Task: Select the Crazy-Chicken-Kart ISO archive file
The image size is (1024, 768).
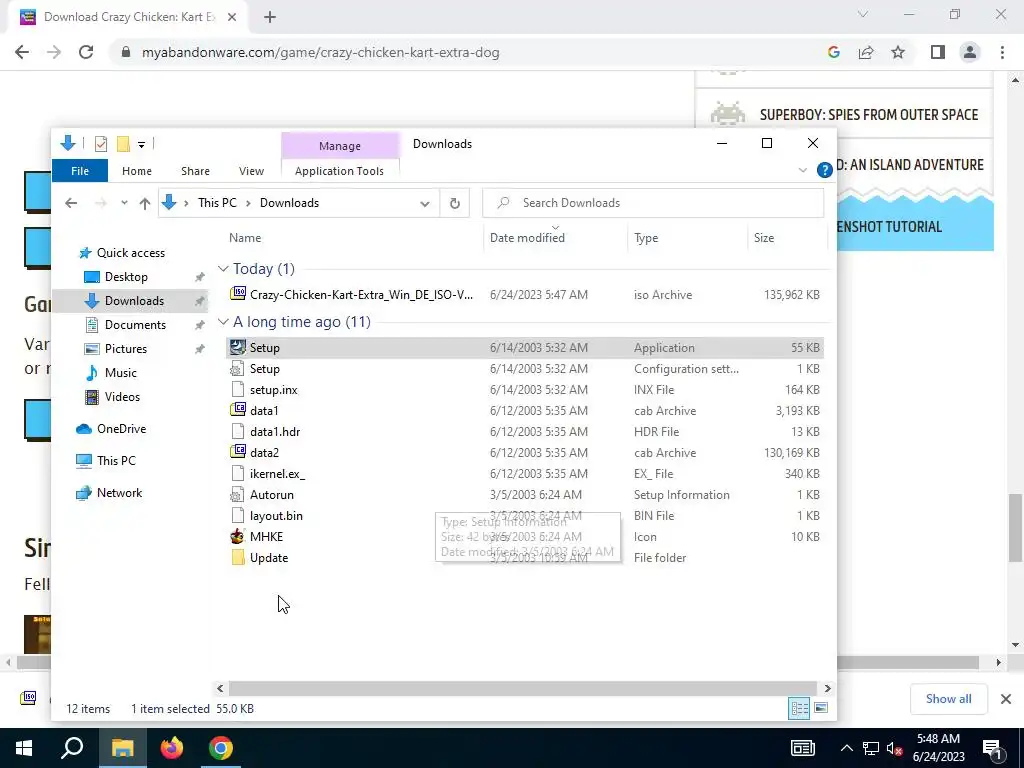Action: (x=524, y=295)
